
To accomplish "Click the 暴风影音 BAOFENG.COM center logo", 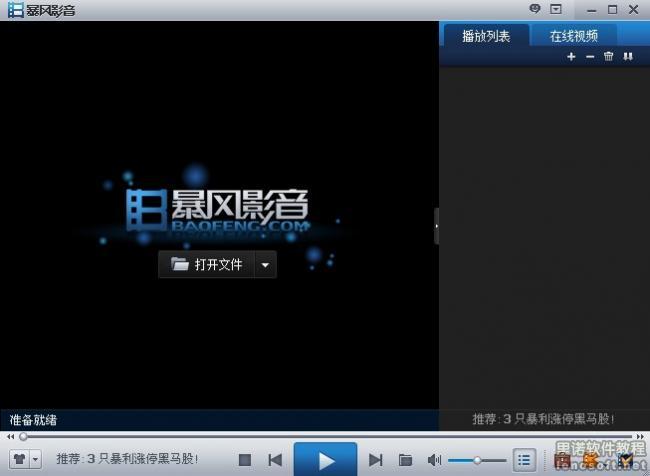I will pos(218,211).
